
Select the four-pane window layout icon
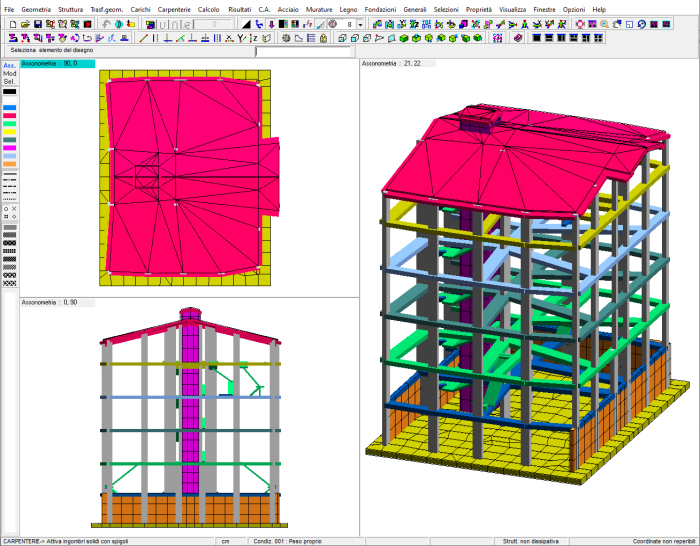pyautogui.click(x=597, y=37)
